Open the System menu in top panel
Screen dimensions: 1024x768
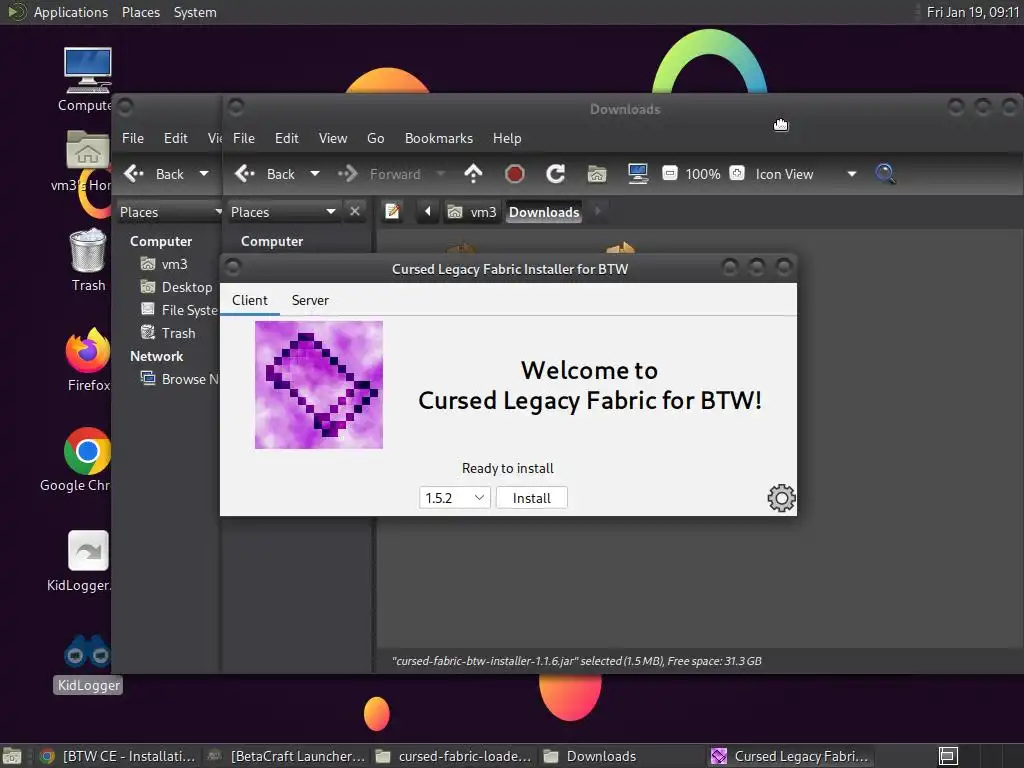pos(195,12)
